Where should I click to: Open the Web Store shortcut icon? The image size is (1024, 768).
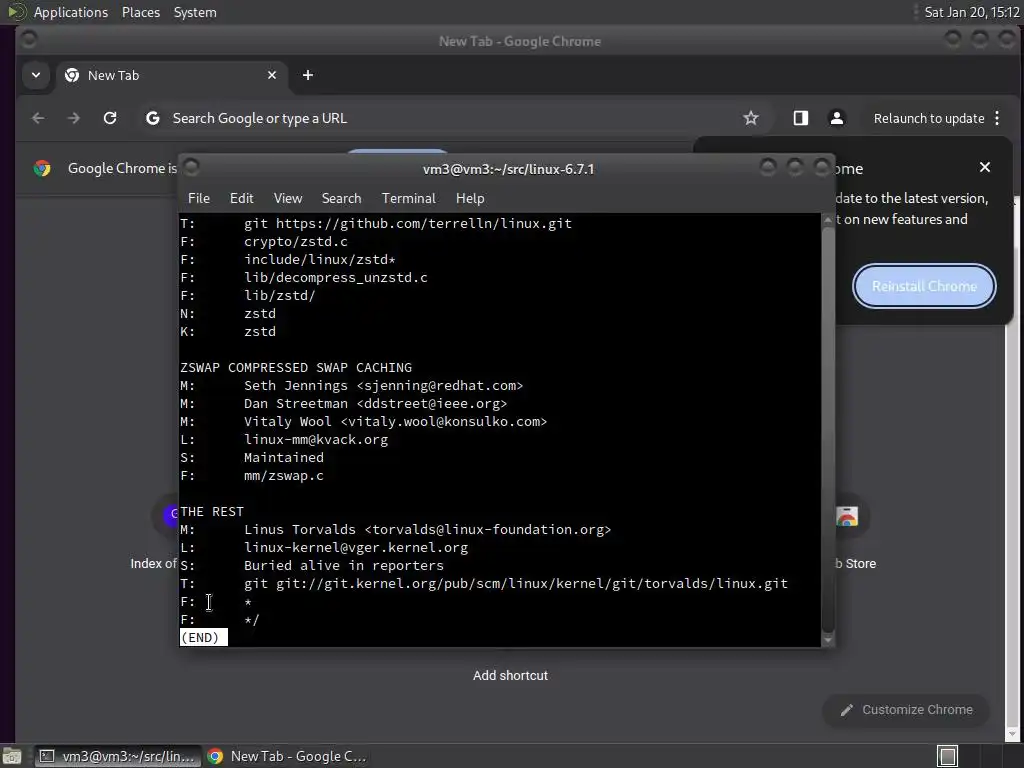click(x=847, y=517)
